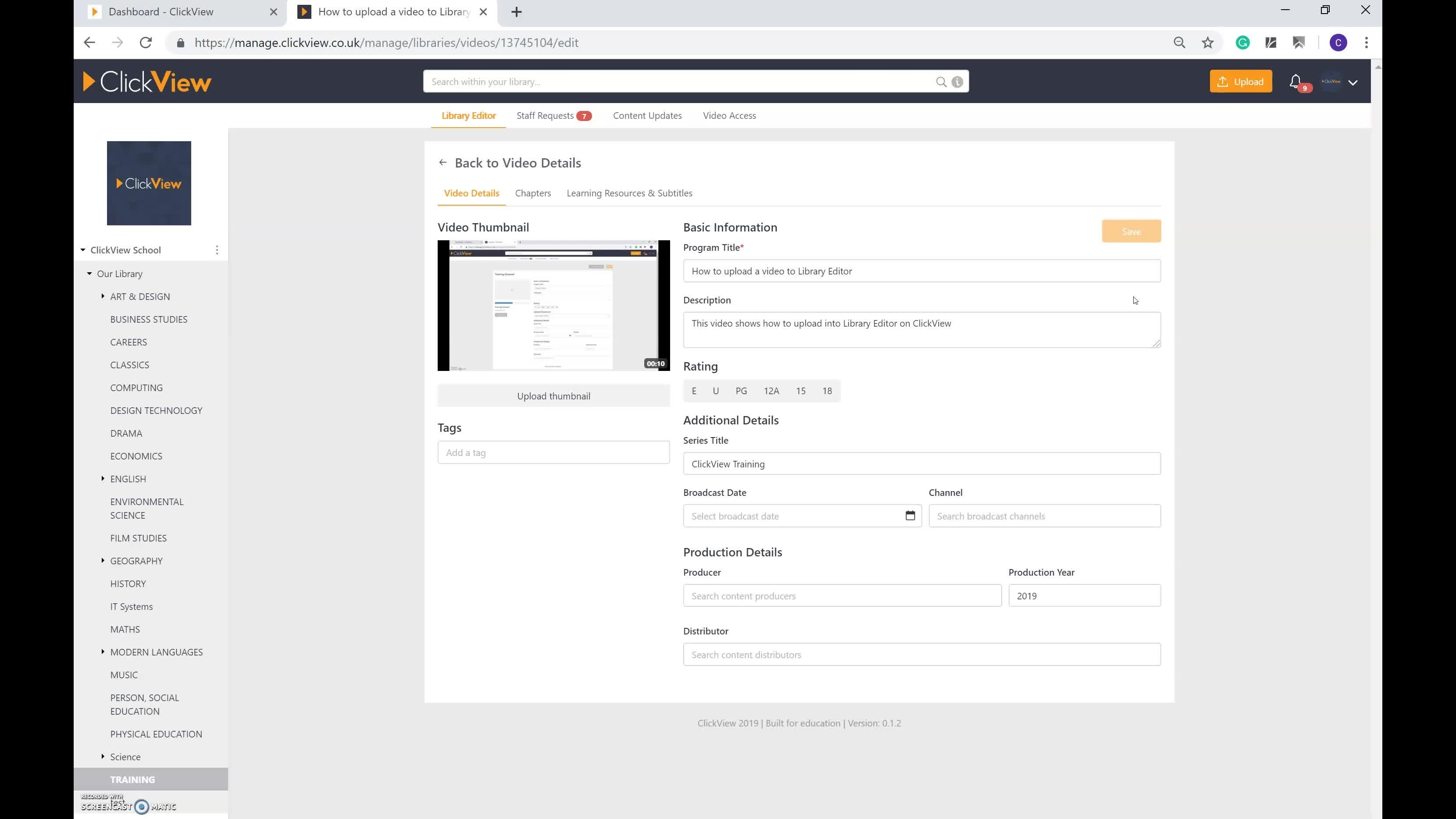Click the orange Upload button
The width and height of the screenshot is (1456, 819).
coord(1241,82)
